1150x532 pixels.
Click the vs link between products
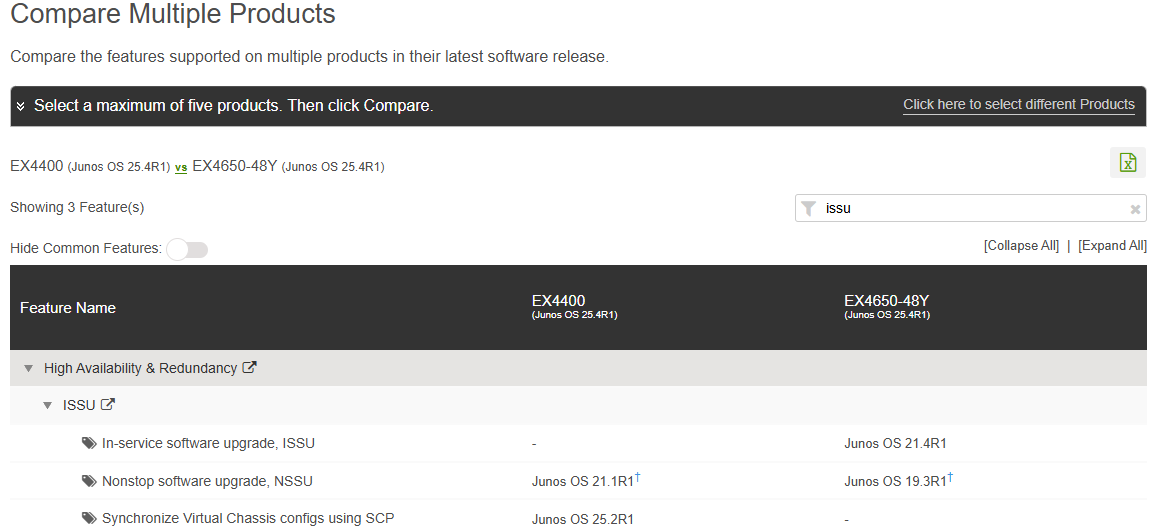pyautogui.click(x=181, y=167)
